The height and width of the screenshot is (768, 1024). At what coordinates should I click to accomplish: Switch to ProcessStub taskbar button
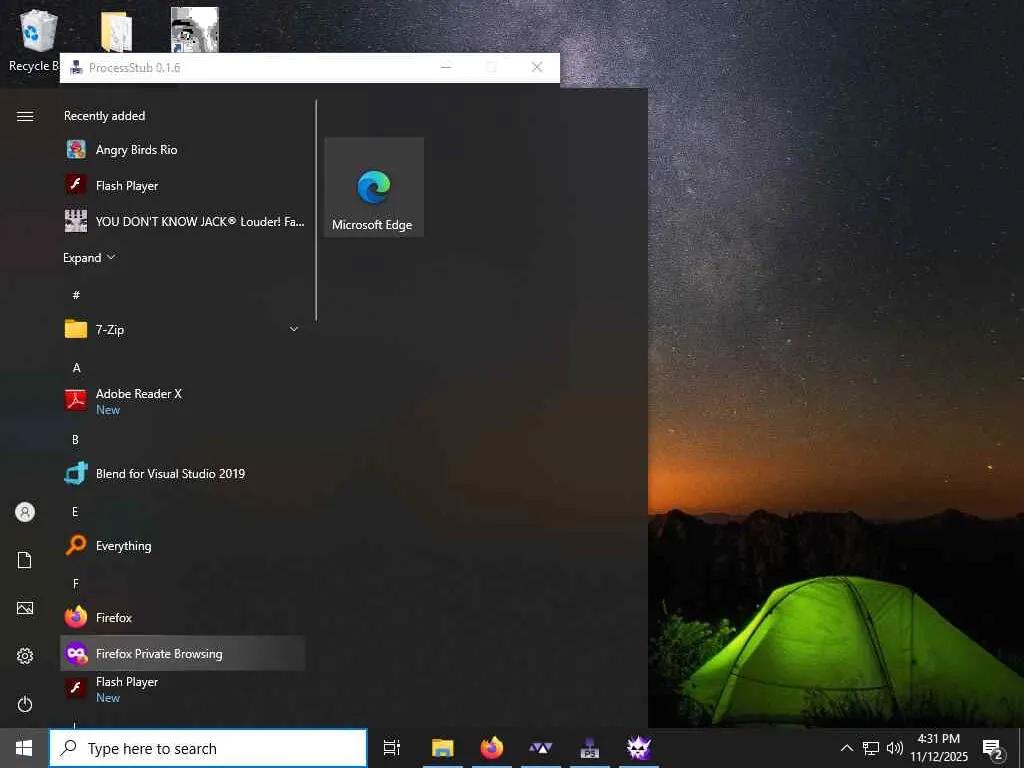pyautogui.click(x=590, y=748)
